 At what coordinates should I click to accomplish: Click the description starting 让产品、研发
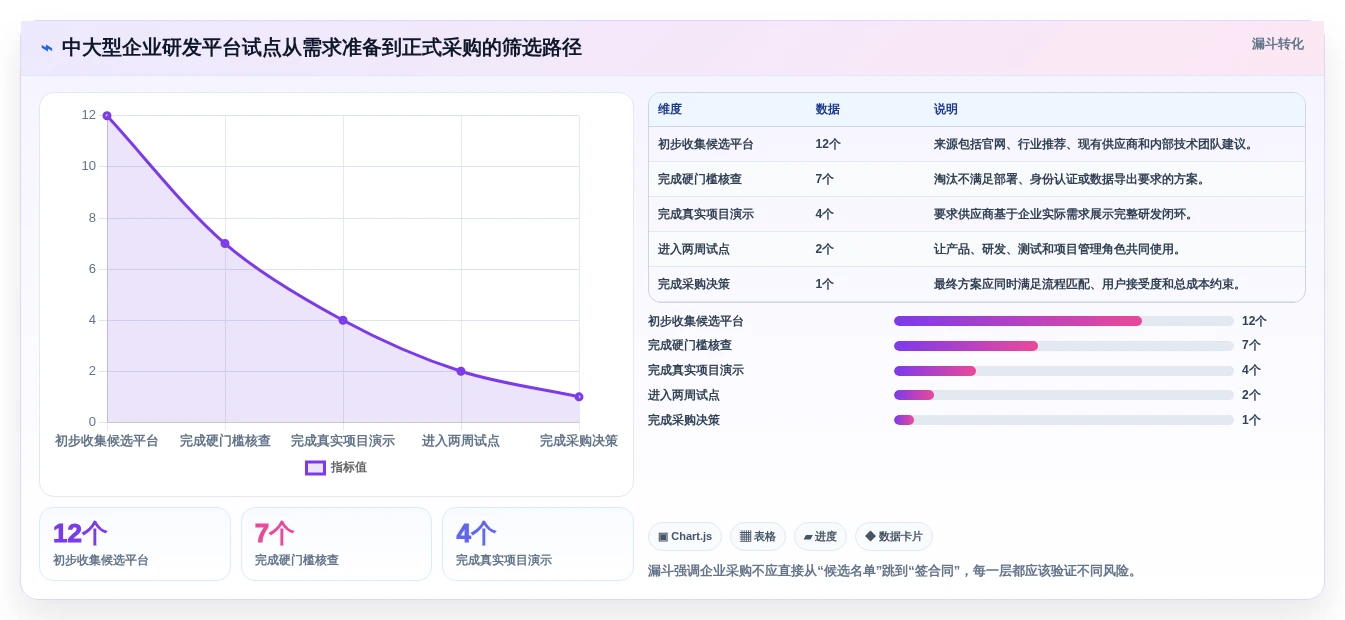click(1058, 249)
